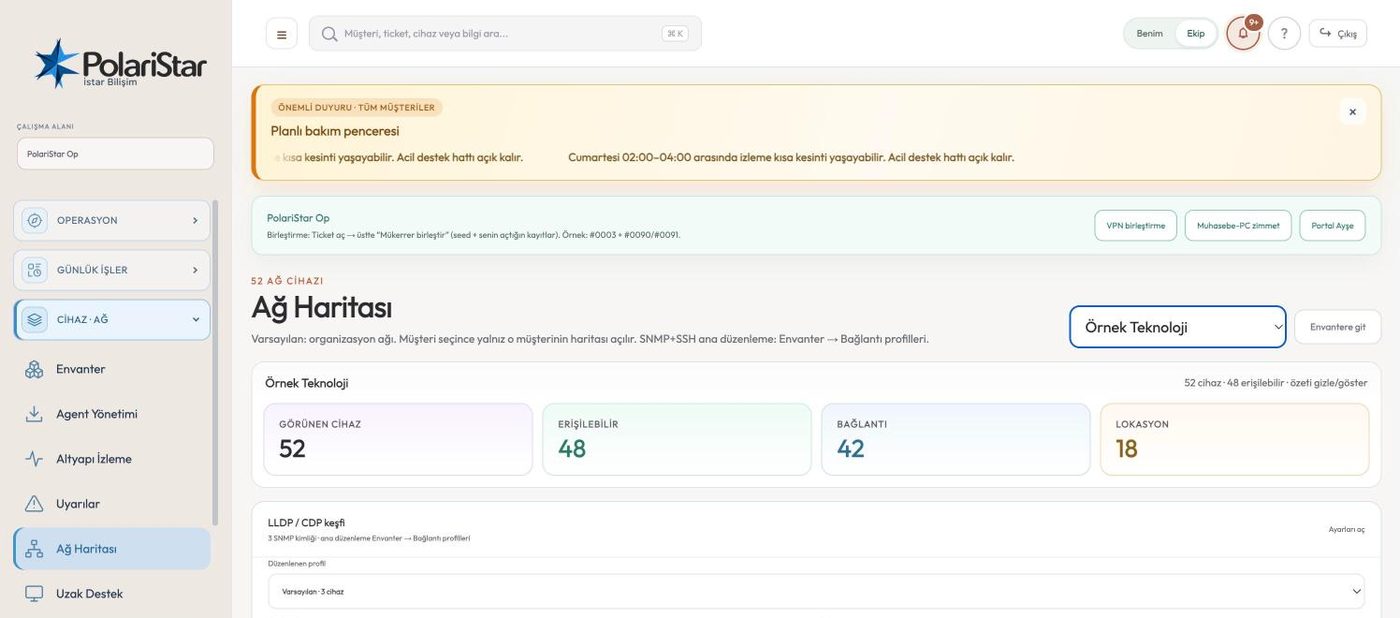Click the Envantere git button
The height and width of the screenshot is (618, 1400).
coord(1338,327)
